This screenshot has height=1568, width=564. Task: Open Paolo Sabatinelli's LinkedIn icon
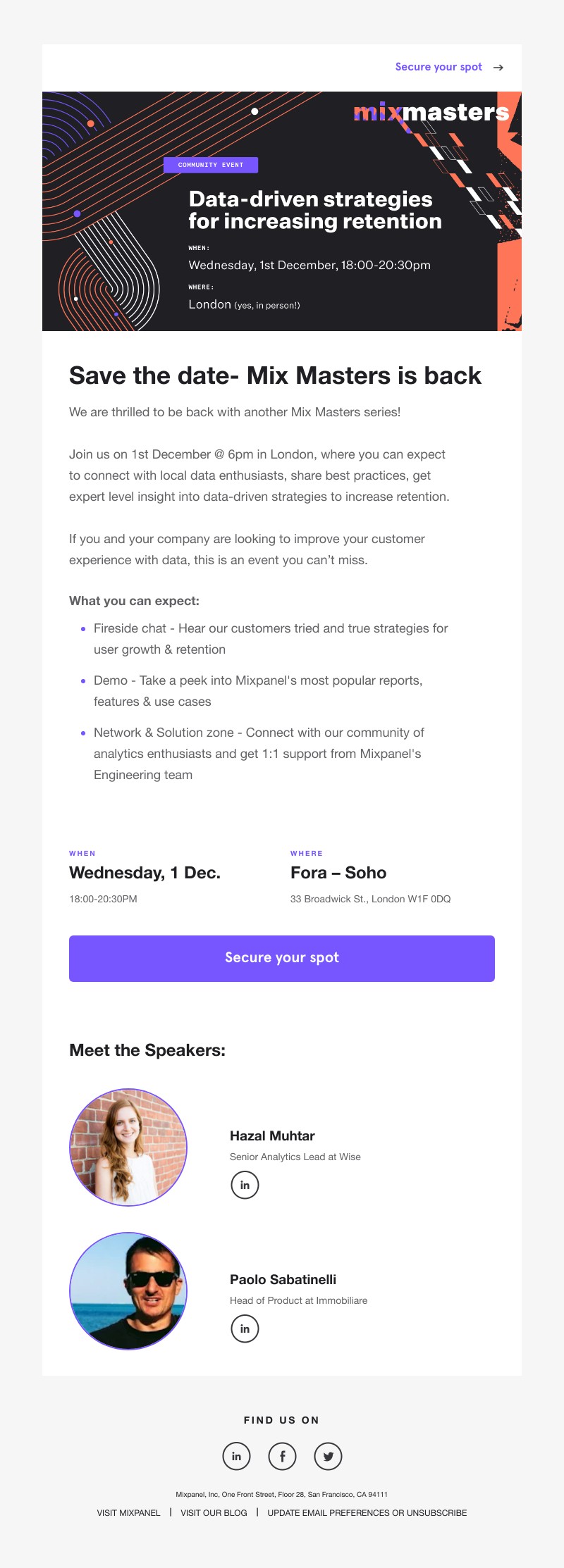click(x=245, y=1329)
